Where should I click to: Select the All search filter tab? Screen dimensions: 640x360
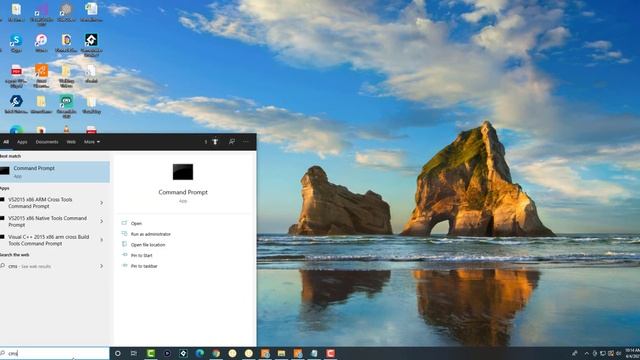(x=6, y=142)
